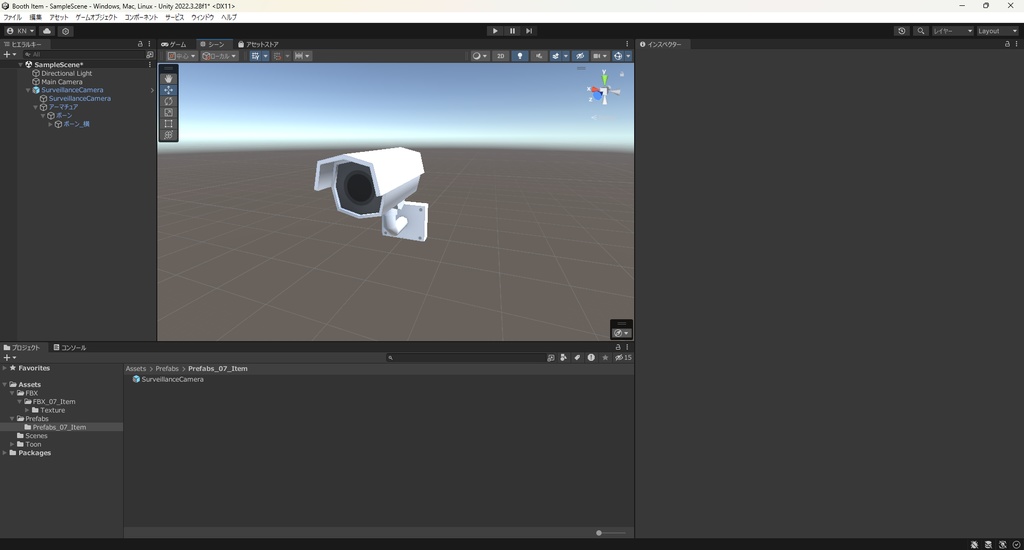Open Inspector panel more options menu
This screenshot has height=550, width=1024.
(x=1016, y=44)
